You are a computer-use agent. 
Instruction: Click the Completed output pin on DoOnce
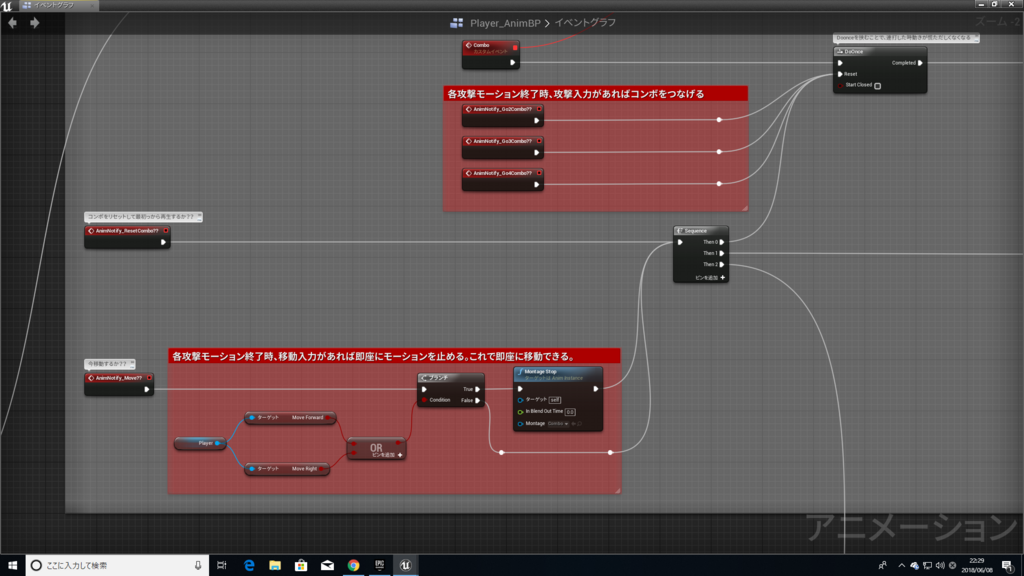coord(920,63)
